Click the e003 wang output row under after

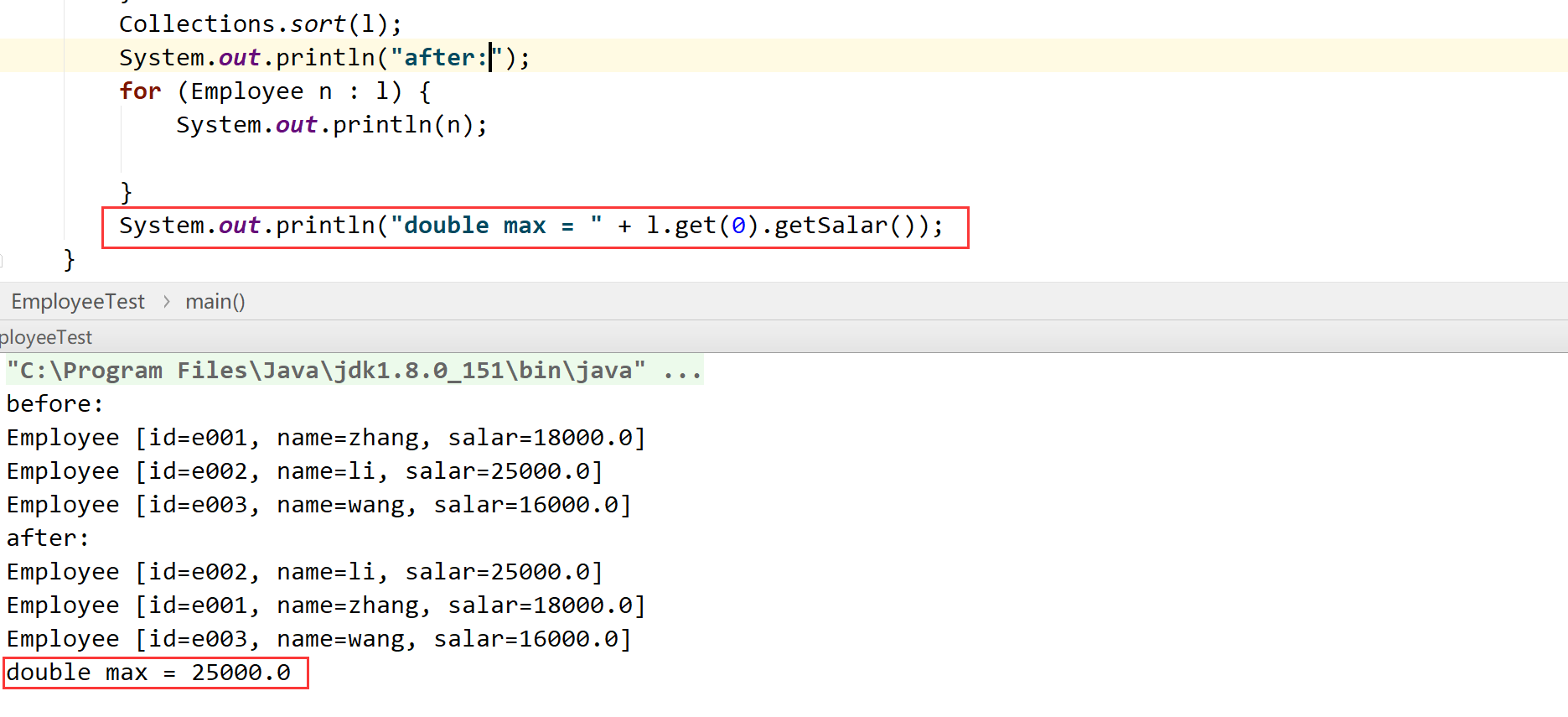(x=319, y=638)
